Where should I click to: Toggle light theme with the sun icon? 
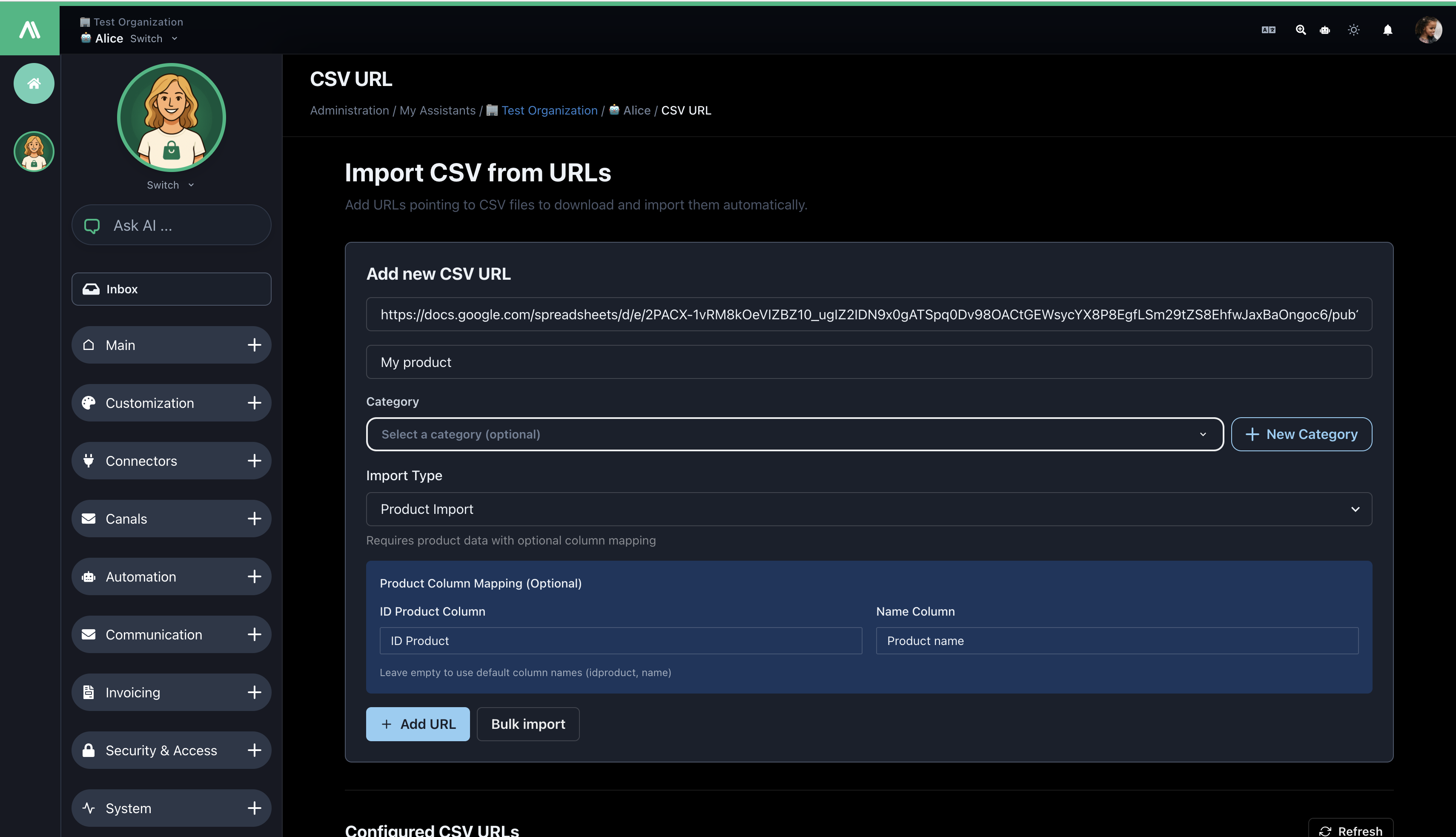click(x=1354, y=30)
